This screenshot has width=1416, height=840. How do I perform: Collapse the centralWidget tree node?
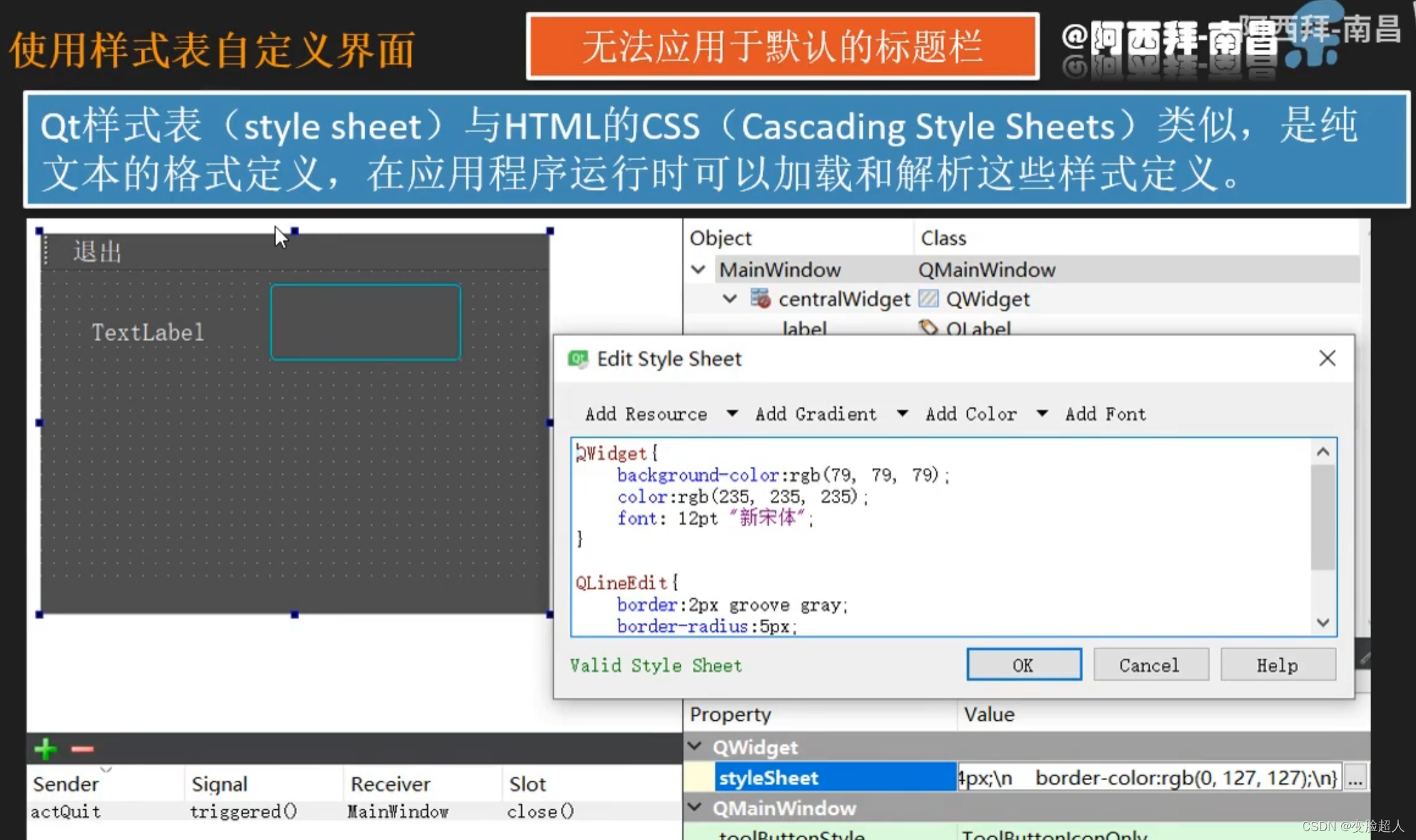(730, 298)
